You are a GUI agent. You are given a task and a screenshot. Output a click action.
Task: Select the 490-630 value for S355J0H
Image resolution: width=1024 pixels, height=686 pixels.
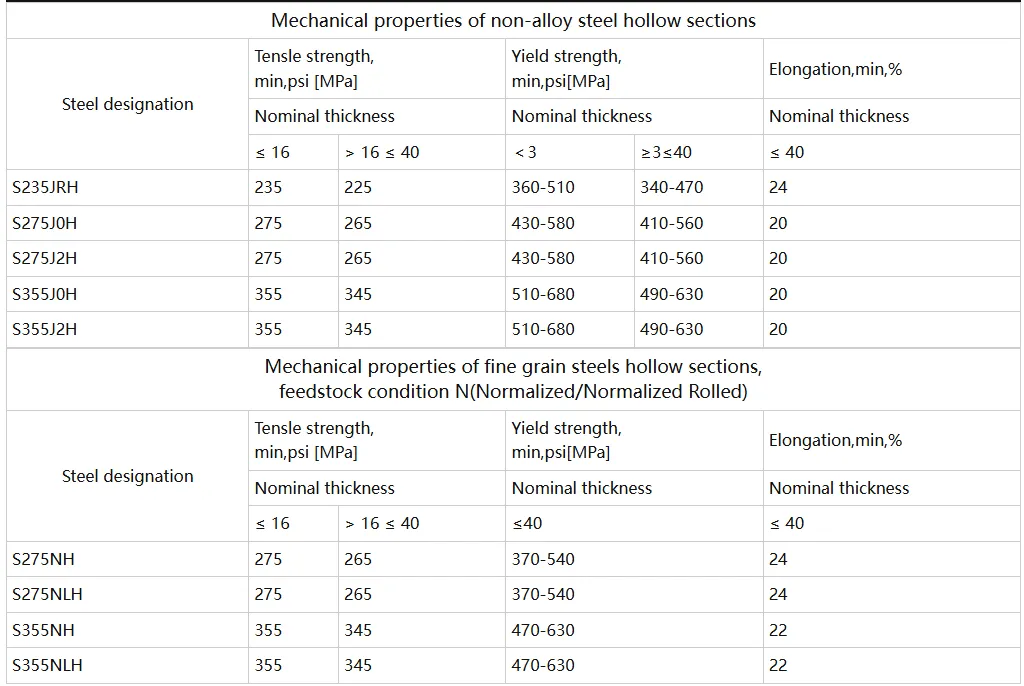tap(671, 294)
